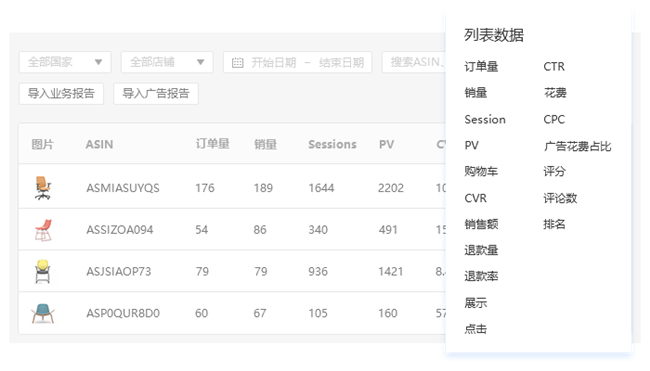Click the 销量 column header in the table

(265, 144)
